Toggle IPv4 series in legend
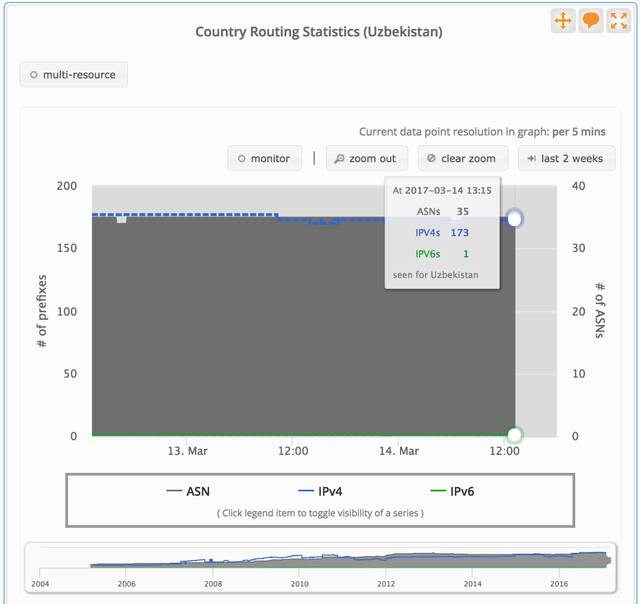 pos(320,491)
